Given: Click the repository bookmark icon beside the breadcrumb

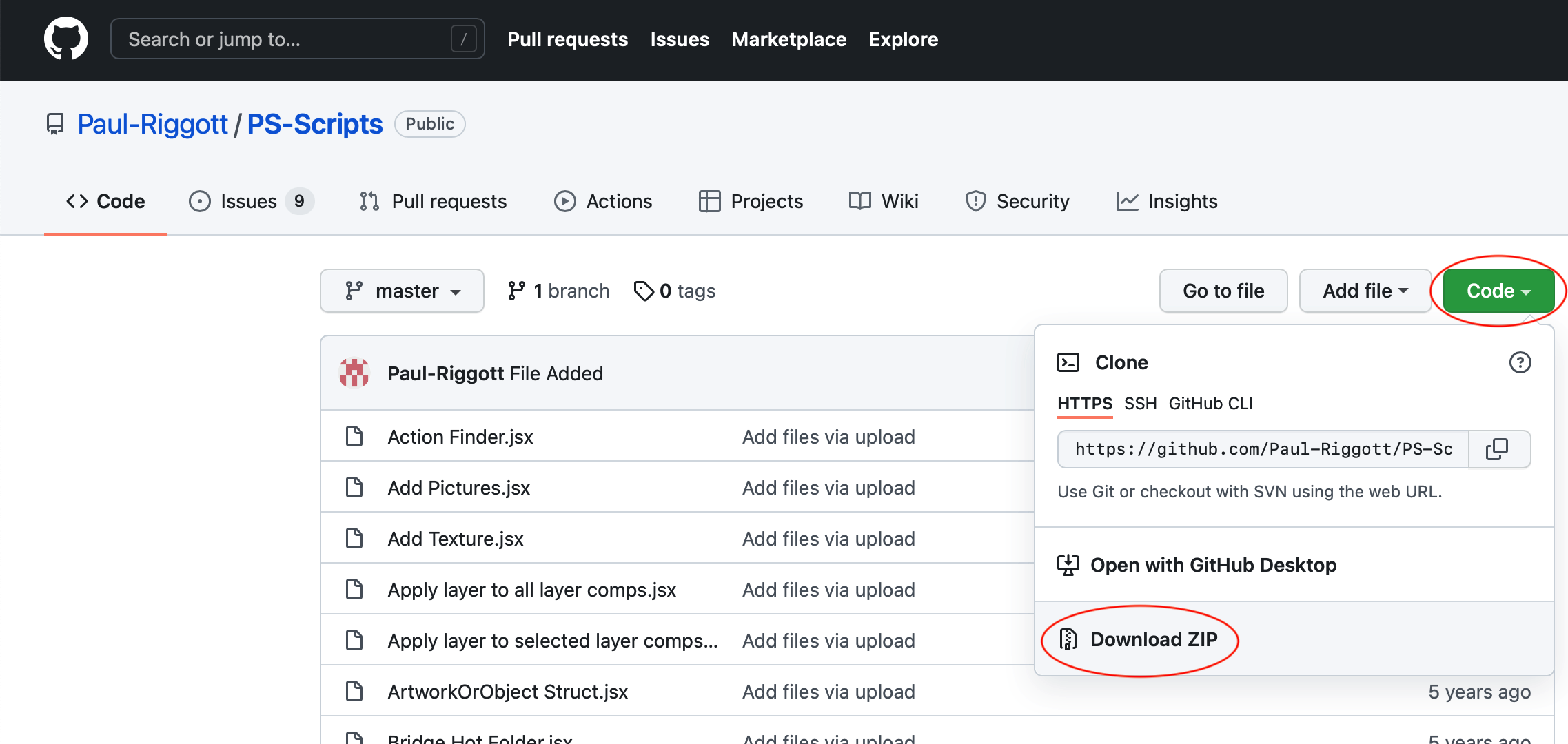Looking at the screenshot, I should tap(54, 124).
